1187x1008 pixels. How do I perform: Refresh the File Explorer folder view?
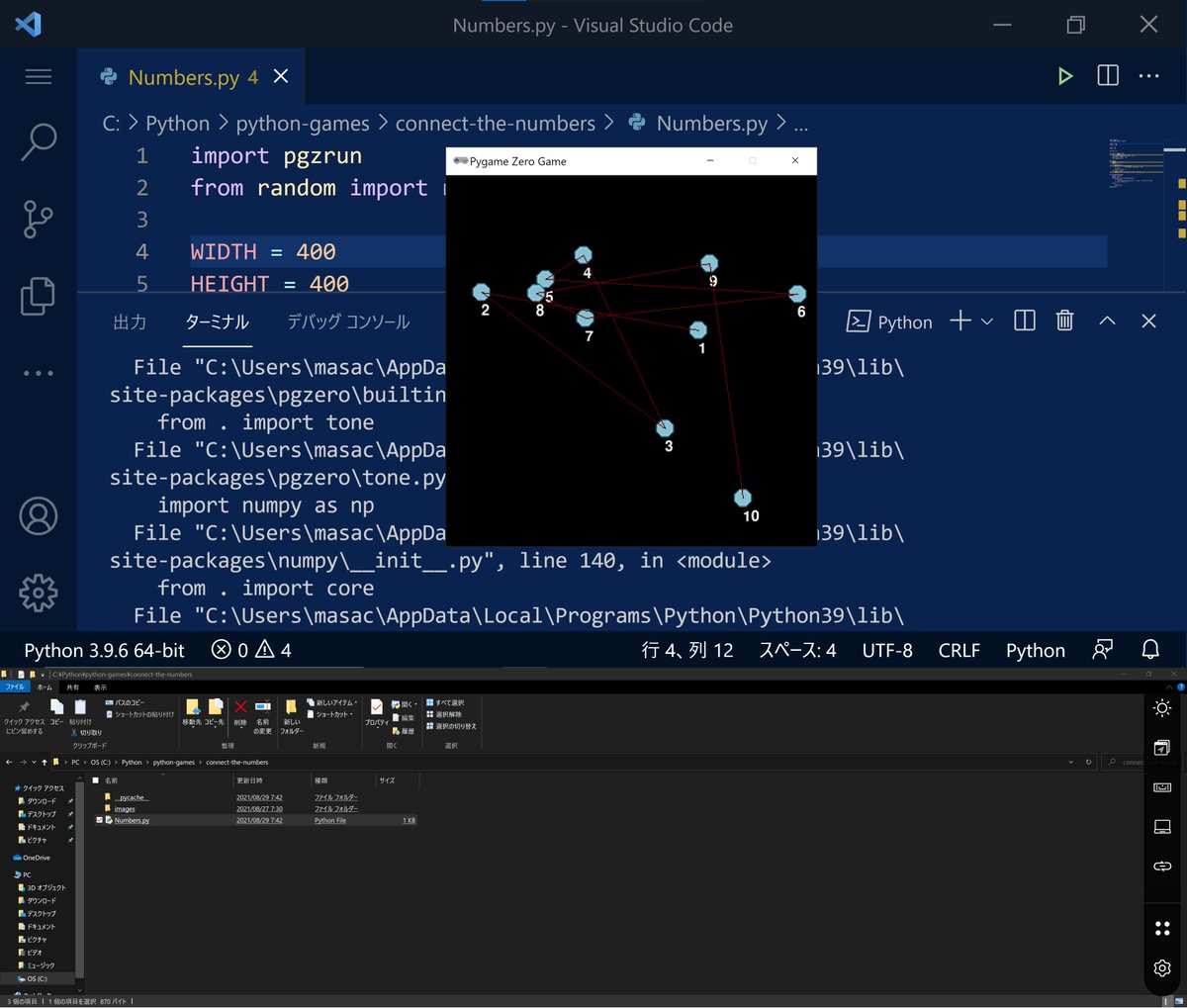click(x=1088, y=762)
